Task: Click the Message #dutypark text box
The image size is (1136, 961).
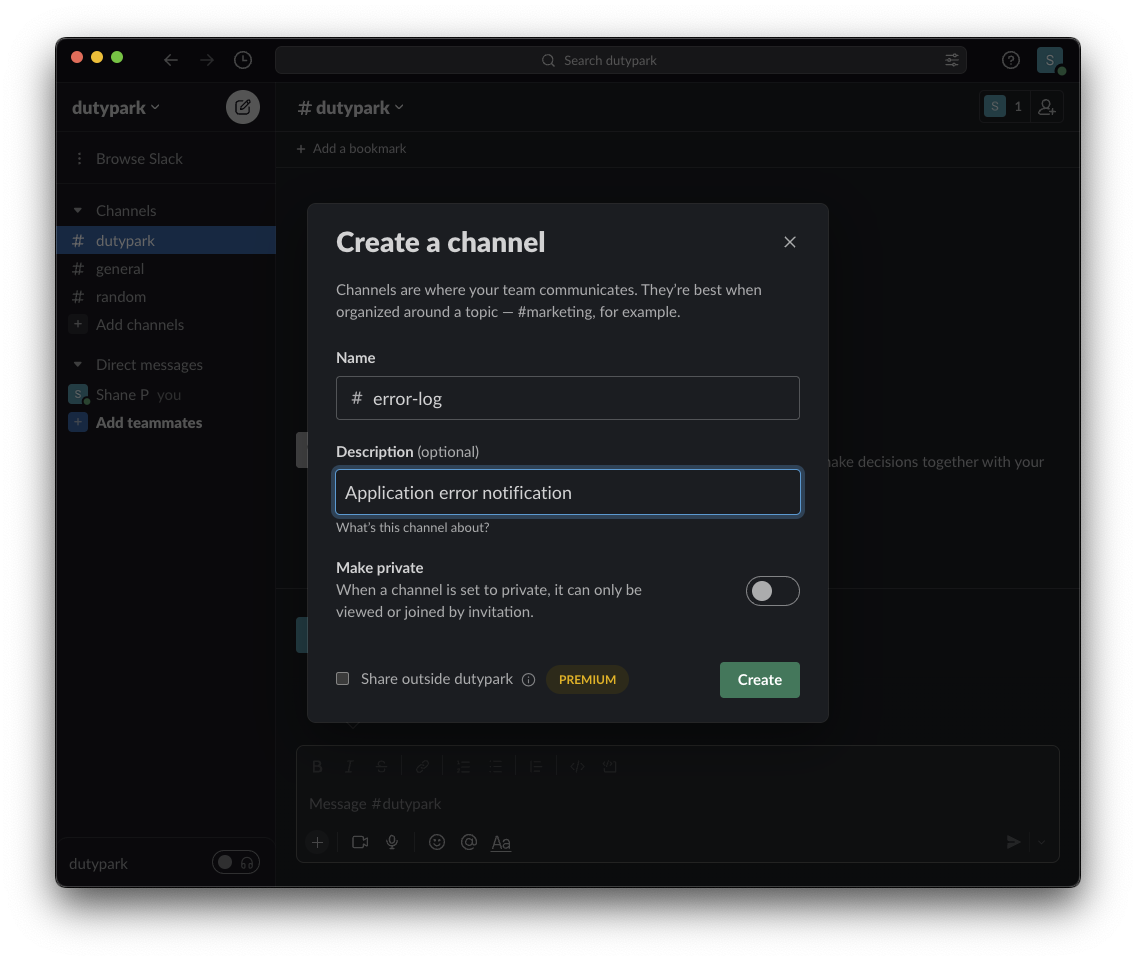Action: pyautogui.click(x=677, y=804)
